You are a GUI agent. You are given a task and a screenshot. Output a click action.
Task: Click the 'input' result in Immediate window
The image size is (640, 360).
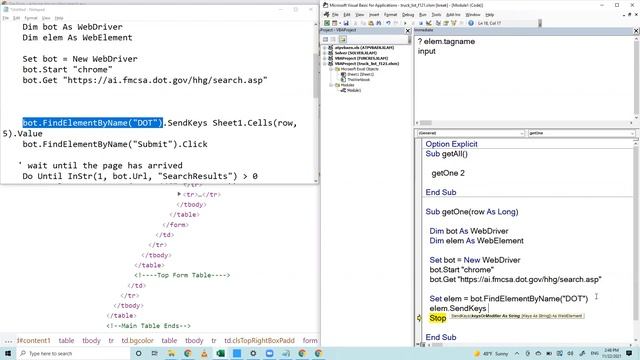coord(427,51)
